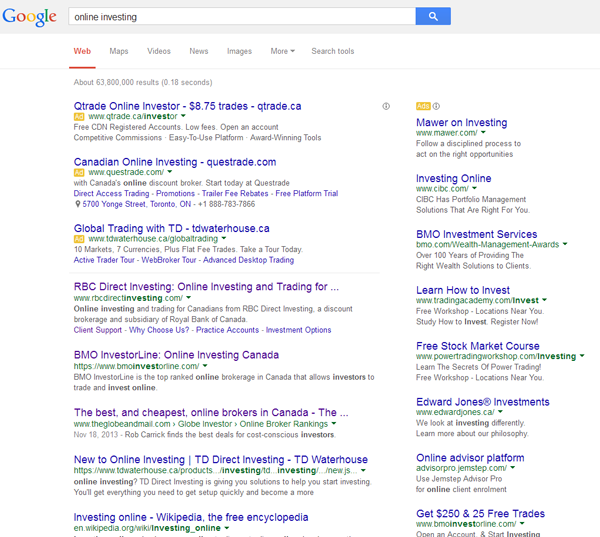Expand arrow next to Online Broker Rankings

(334, 424)
